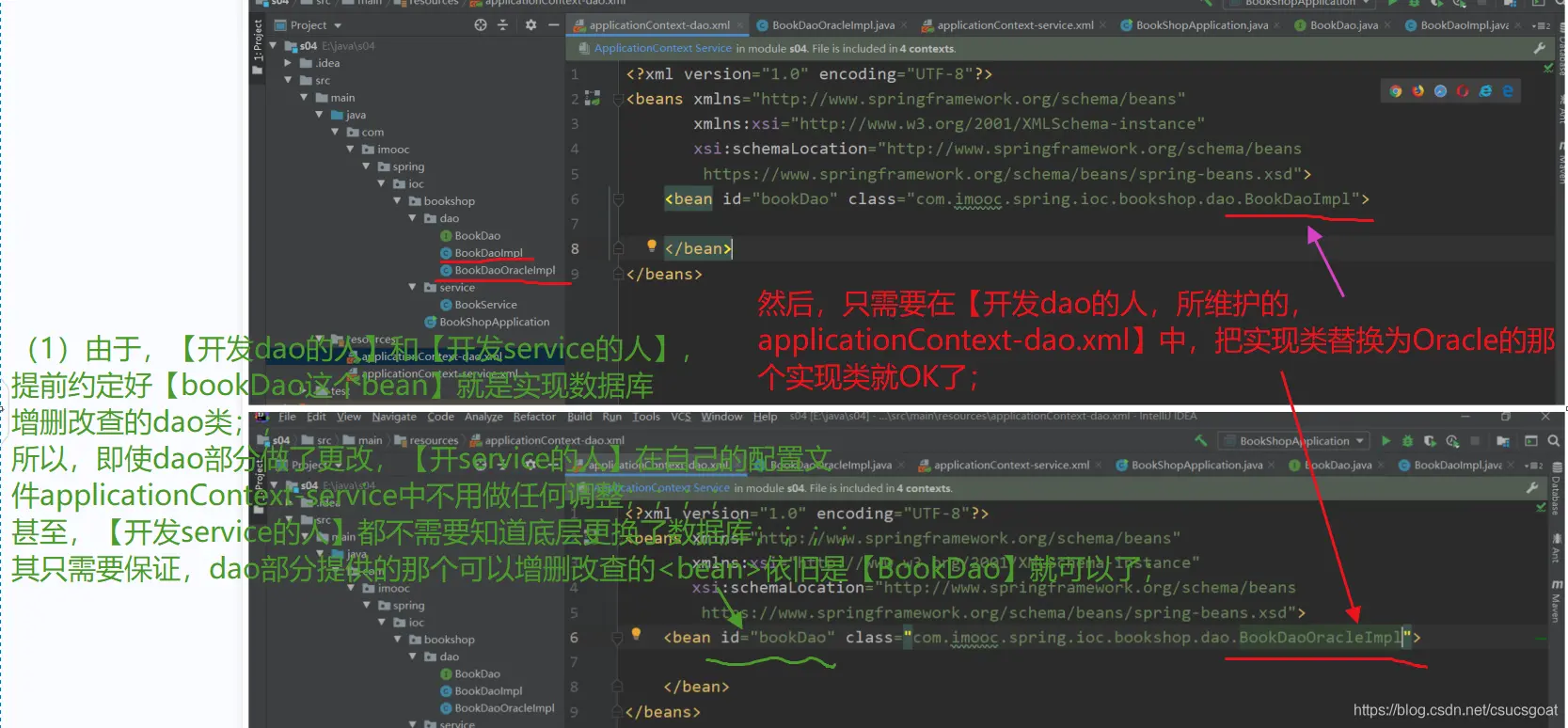Image resolution: width=1568 pixels, height=728 pixels.
Task: Open Search Everywhere magnifier icon
Action: point(1554,440)
